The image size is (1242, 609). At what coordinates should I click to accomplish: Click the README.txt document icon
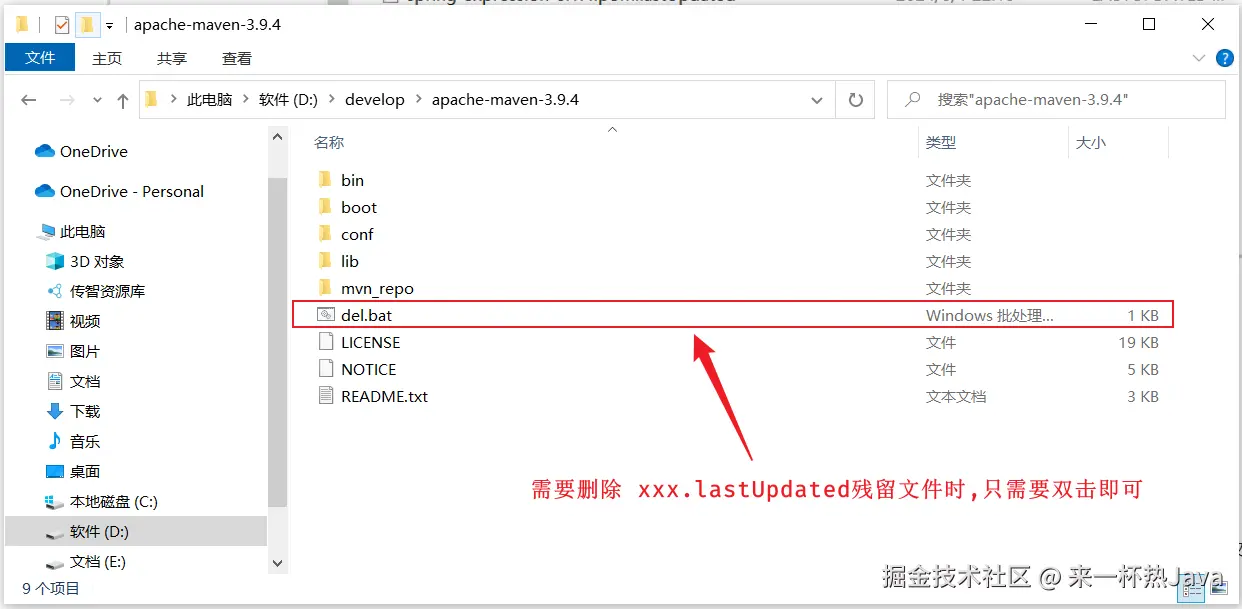pos(324,395)
